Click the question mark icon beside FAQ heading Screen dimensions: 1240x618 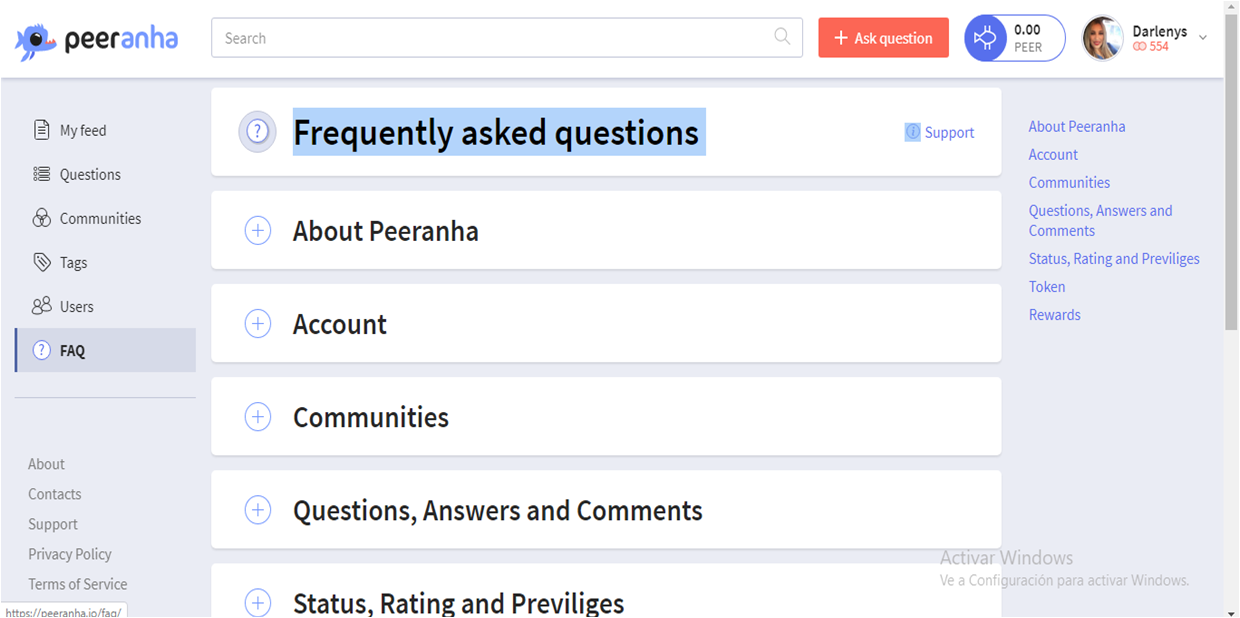point(258,132)
